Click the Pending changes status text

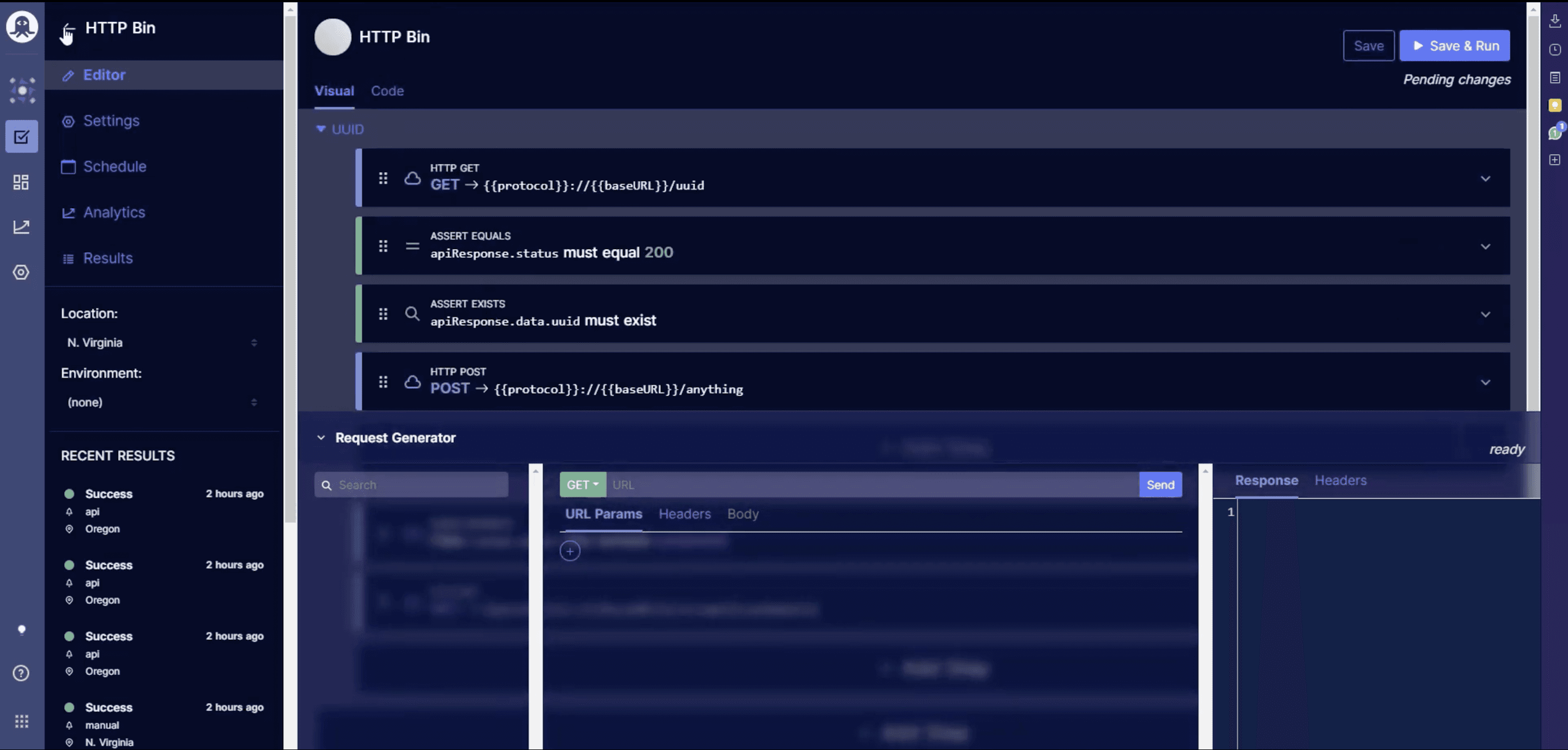[1457, 80]
